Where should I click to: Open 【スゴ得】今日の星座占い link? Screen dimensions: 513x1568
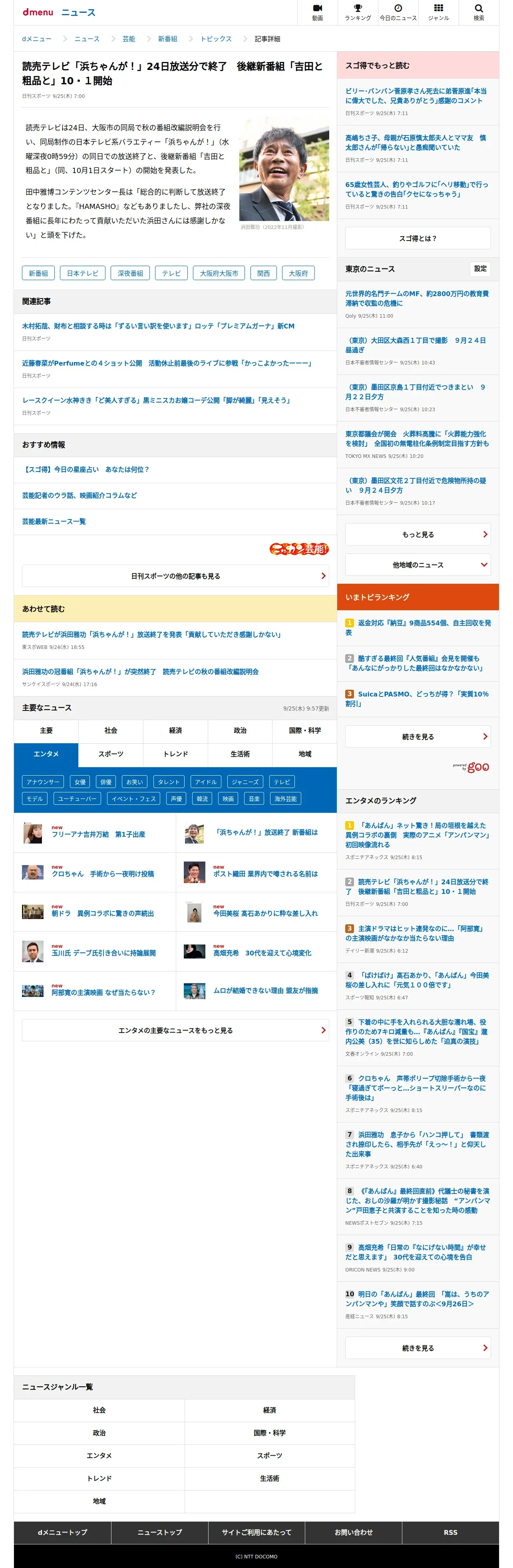pos(86,469)
